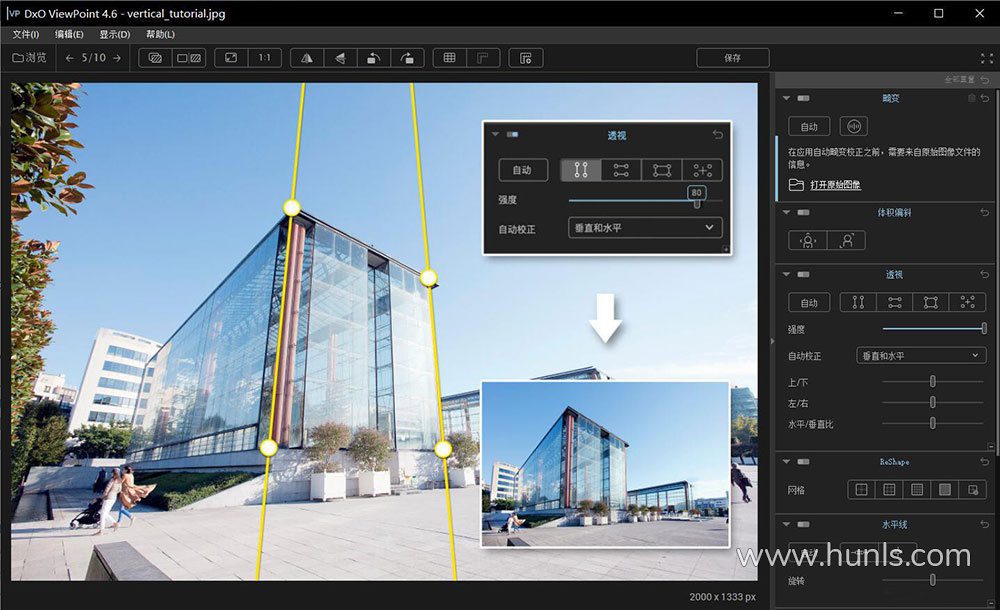Click the 强度 slider in right panel
Viewport: 1000px width, 610px height.
(934, 329)
